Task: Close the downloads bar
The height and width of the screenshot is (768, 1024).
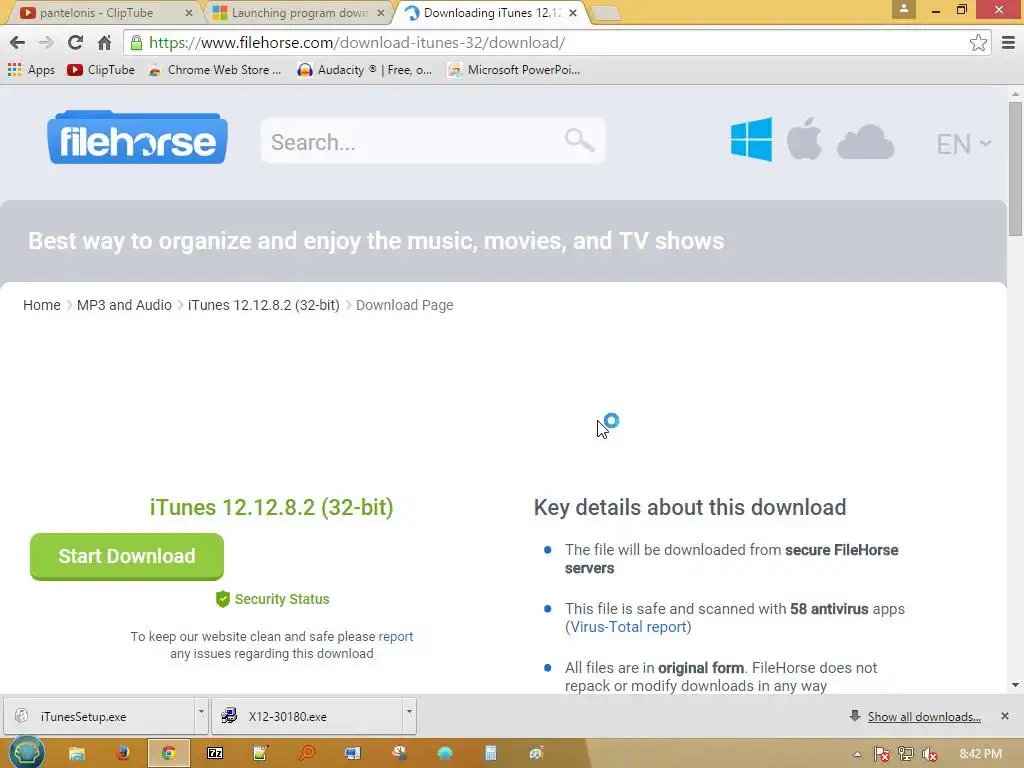Action: pyautogui.click(x=1005, y=716)
